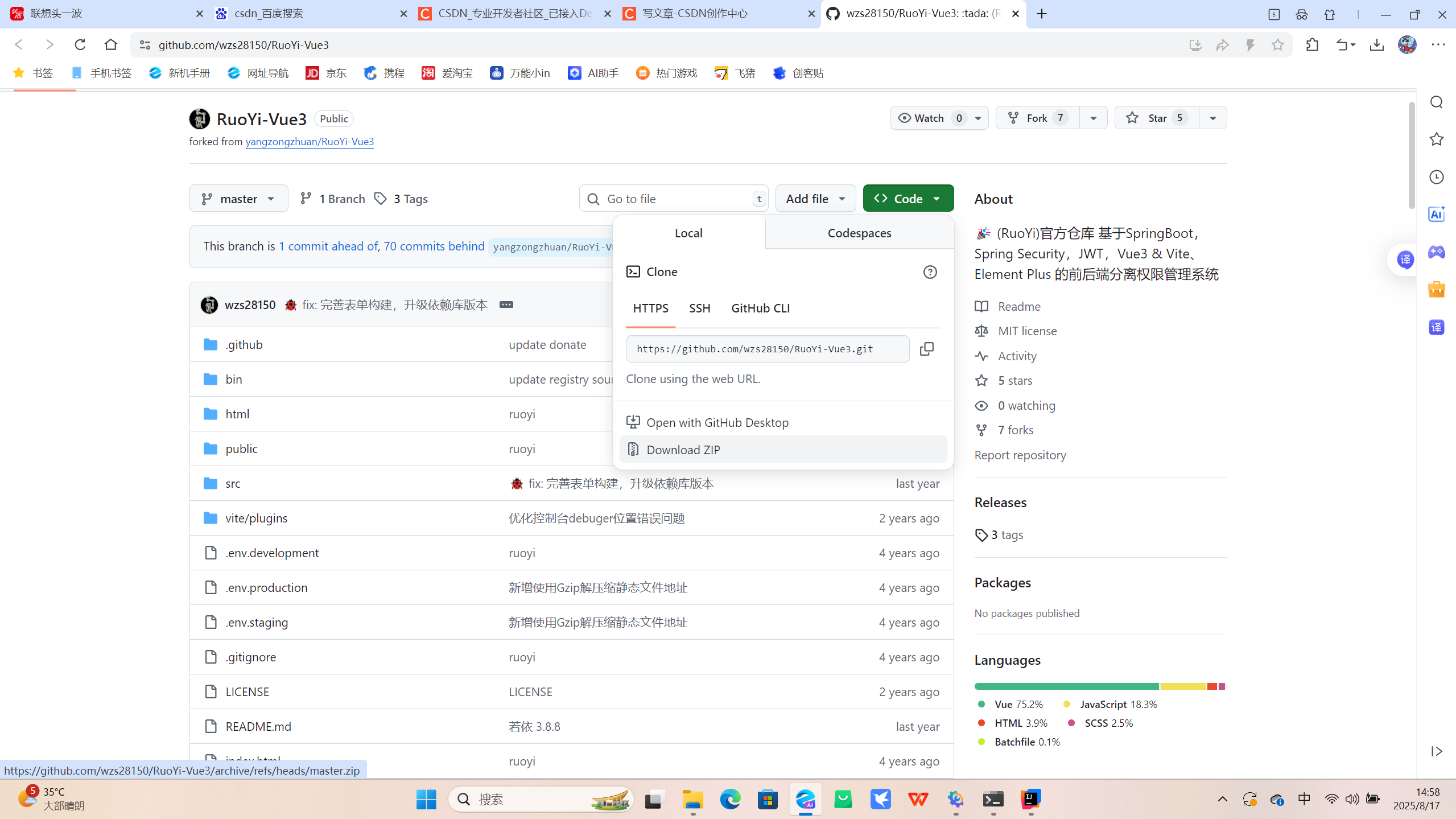Open sidebar AI assistant icon
This screenshot has height=819, width=1456.
(x=1437, y=215)
